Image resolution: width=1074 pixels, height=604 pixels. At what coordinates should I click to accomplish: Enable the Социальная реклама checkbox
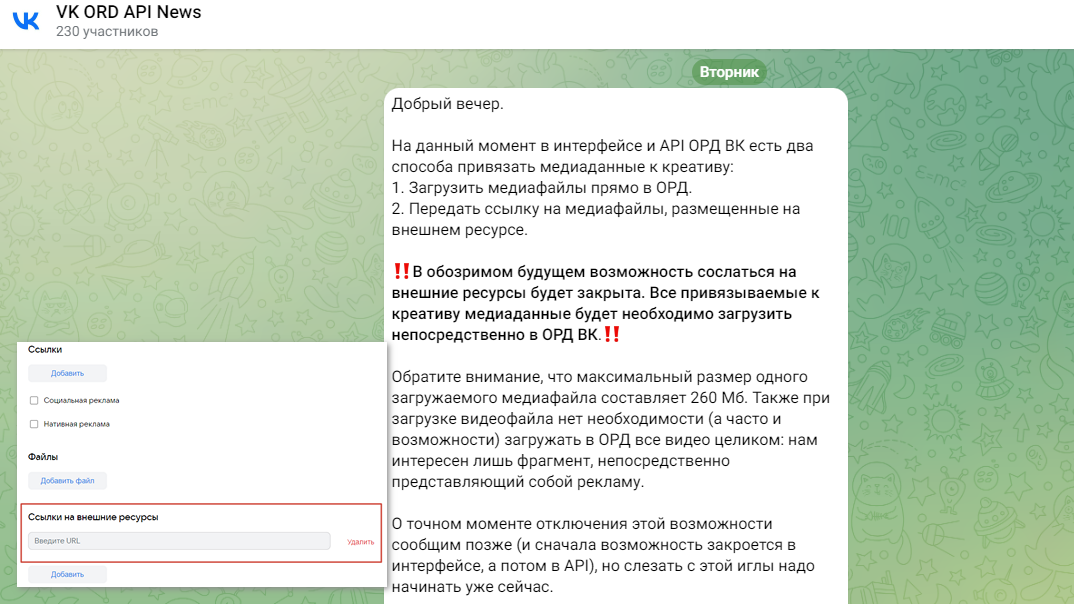point(34,401)
